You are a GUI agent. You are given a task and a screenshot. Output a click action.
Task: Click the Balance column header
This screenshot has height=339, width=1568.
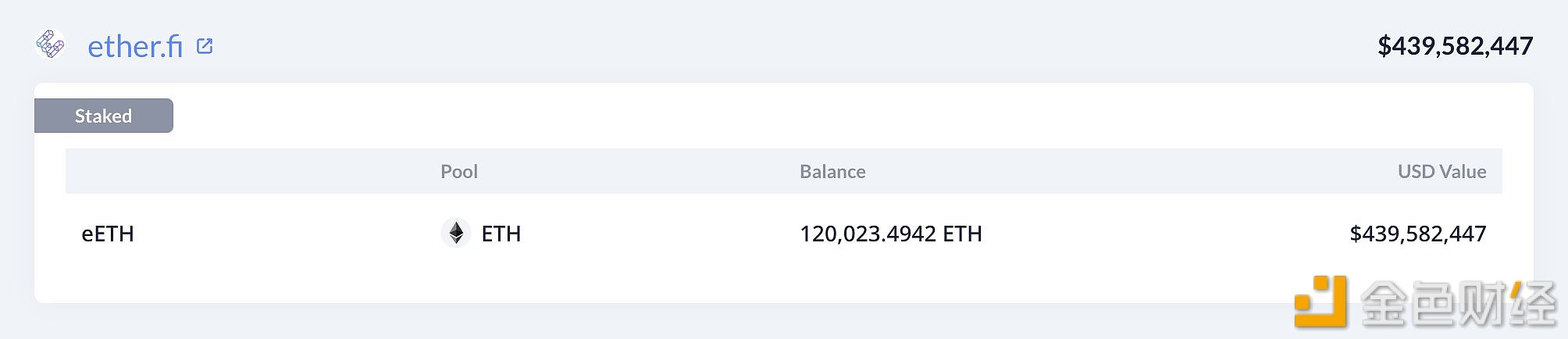(x=832, y=172)
